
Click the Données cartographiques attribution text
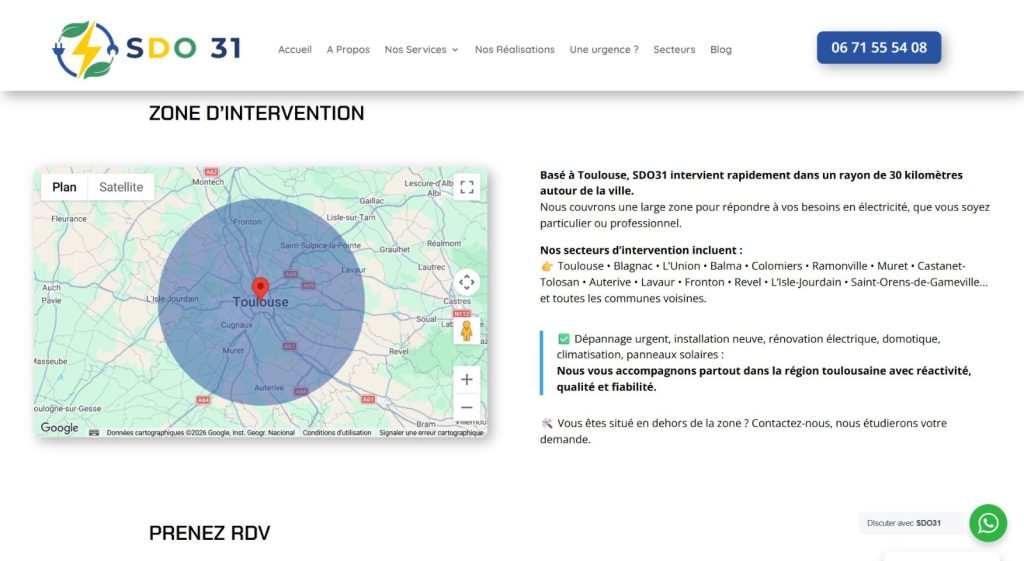200,432
